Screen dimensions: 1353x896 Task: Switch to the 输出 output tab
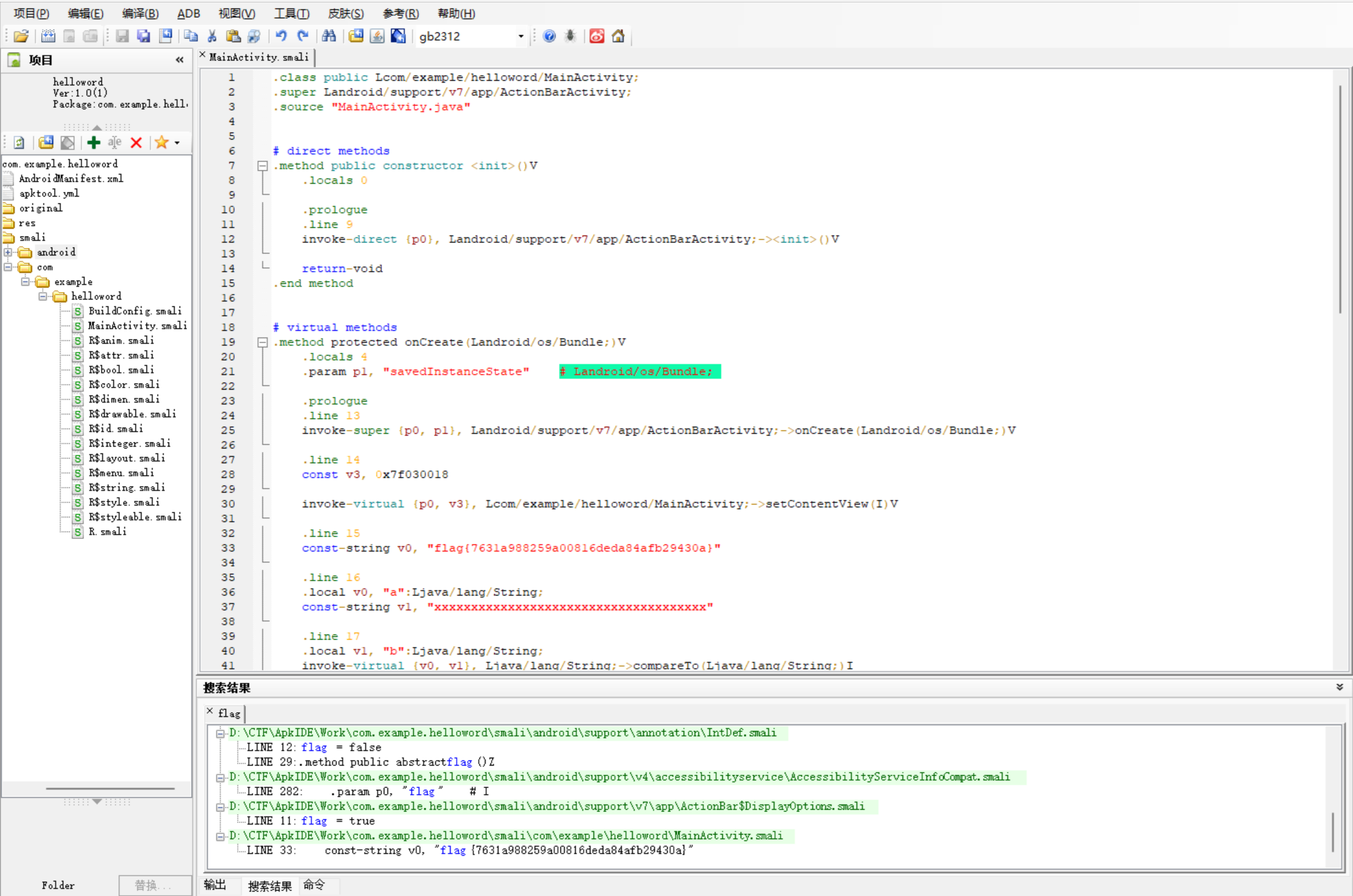point(215,885)
